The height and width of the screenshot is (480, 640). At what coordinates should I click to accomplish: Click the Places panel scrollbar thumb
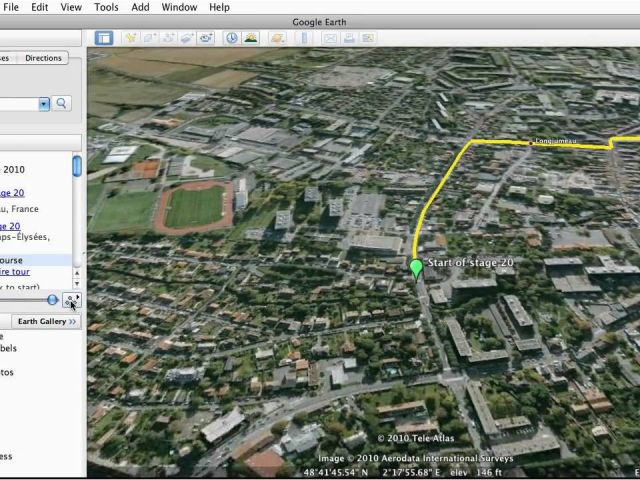click(x=77, y=166)
